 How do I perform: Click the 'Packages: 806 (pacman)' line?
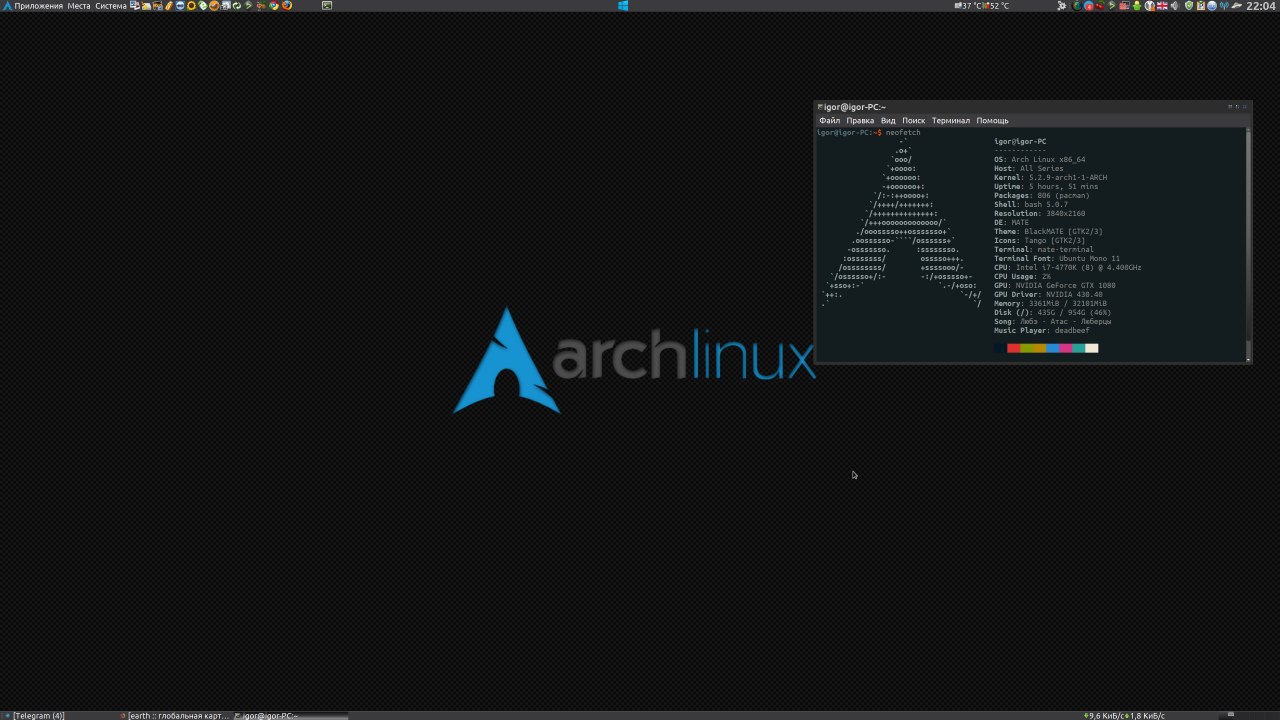[1042, 196]
